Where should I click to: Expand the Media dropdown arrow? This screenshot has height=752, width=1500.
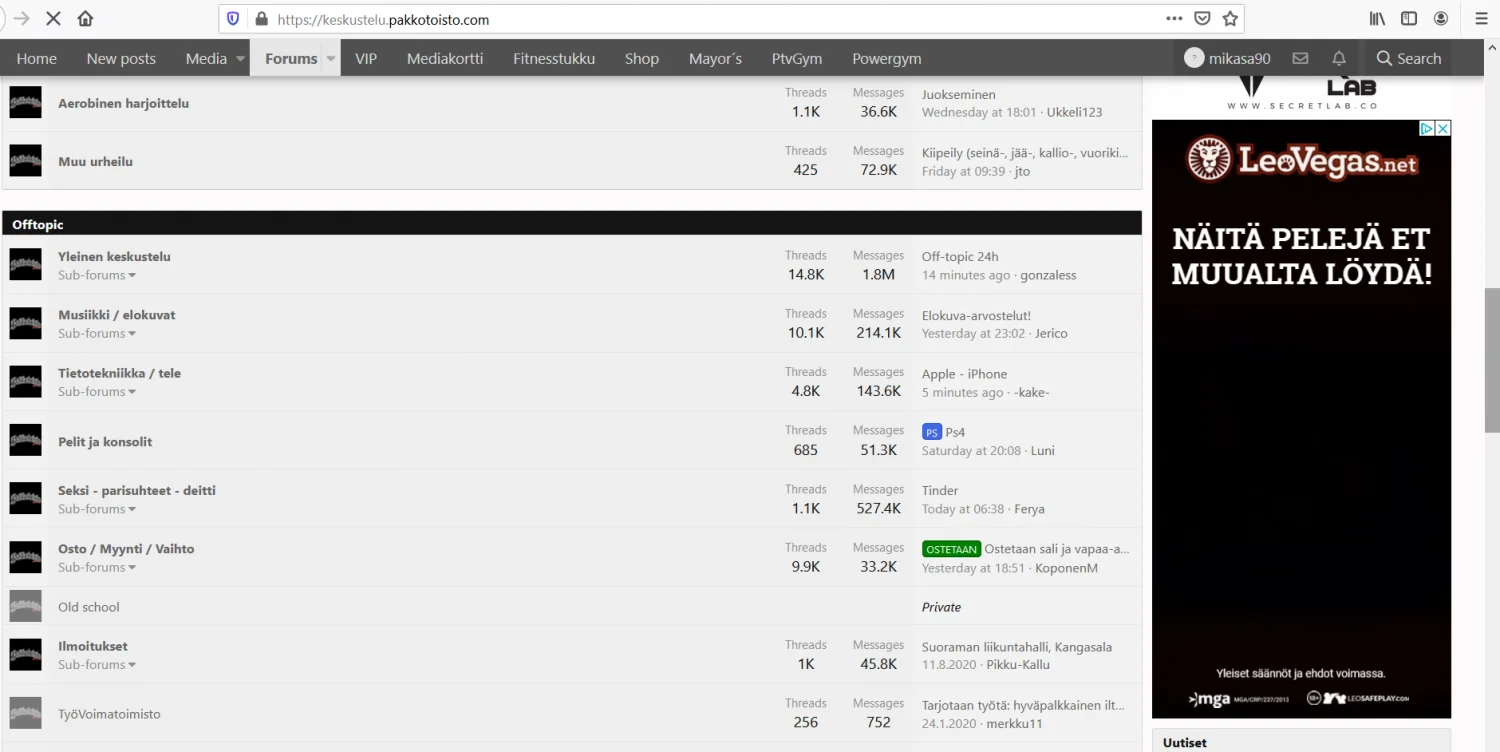(x=241, y=59)
